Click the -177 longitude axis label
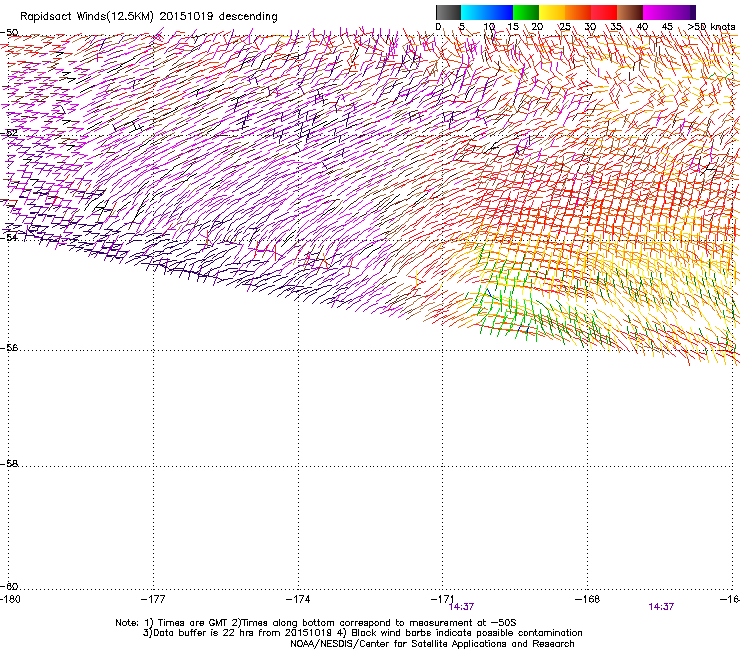The image size is (740, 650). [x=153, y=599]
